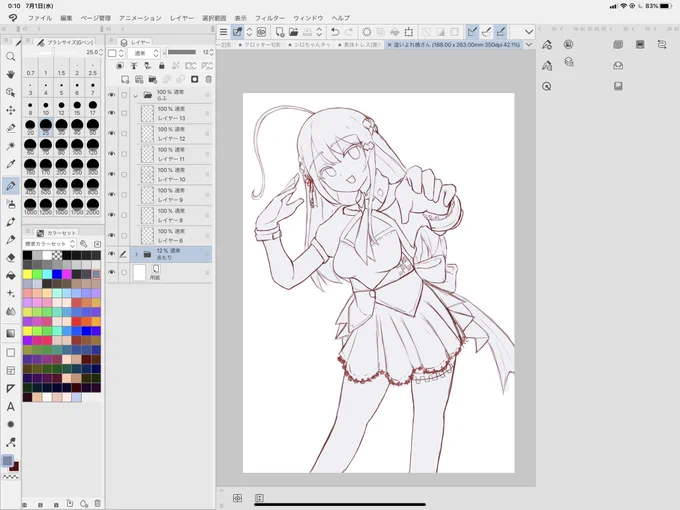This screenshot has width=680, height=510.
Task: Select the Auto select magic wand tool
Action: (x=11, y=146)
